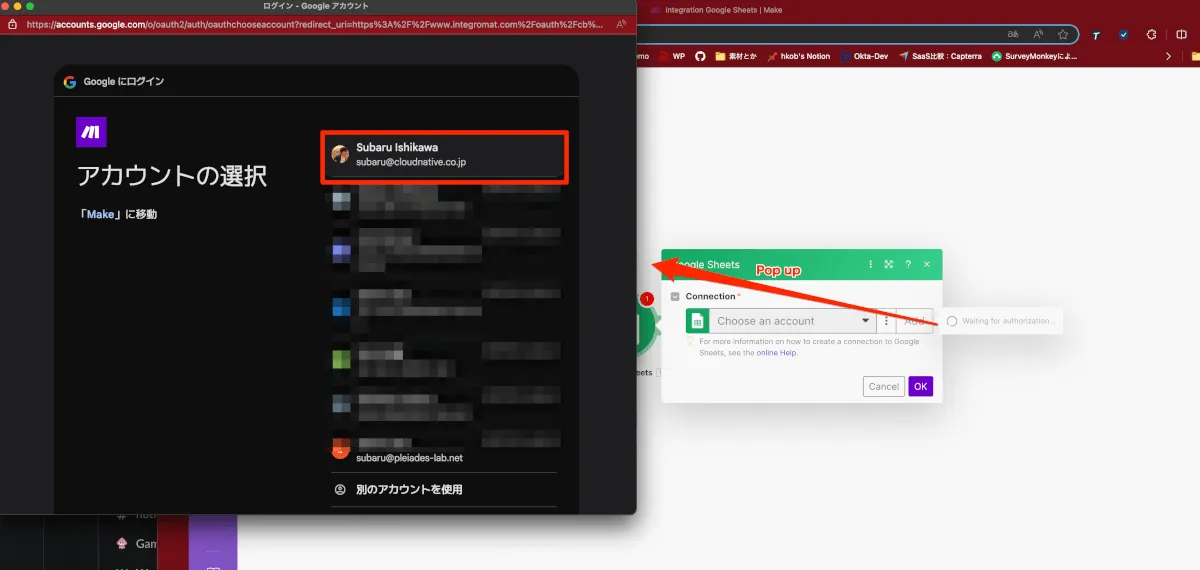Close the Google Sheets module dialog
Image resolution: width=1200 pixels, height=570 pixels.
[927, 264]
